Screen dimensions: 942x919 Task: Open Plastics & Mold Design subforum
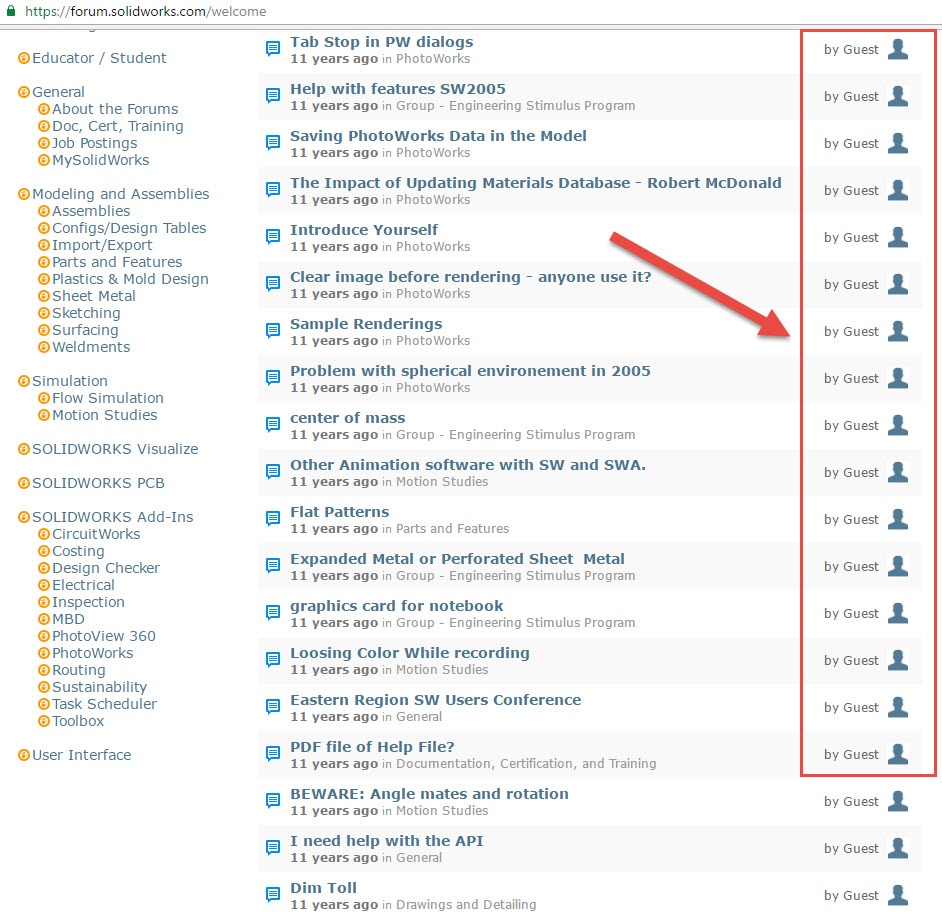pos(130,279)
